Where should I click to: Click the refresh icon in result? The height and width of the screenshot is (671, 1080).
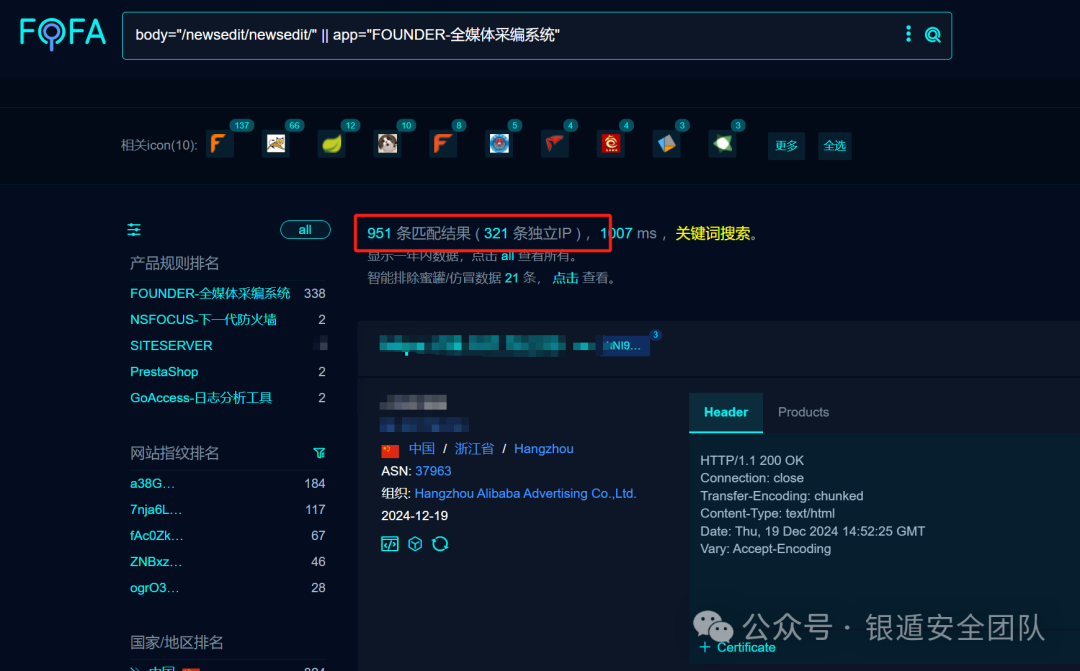440,544
